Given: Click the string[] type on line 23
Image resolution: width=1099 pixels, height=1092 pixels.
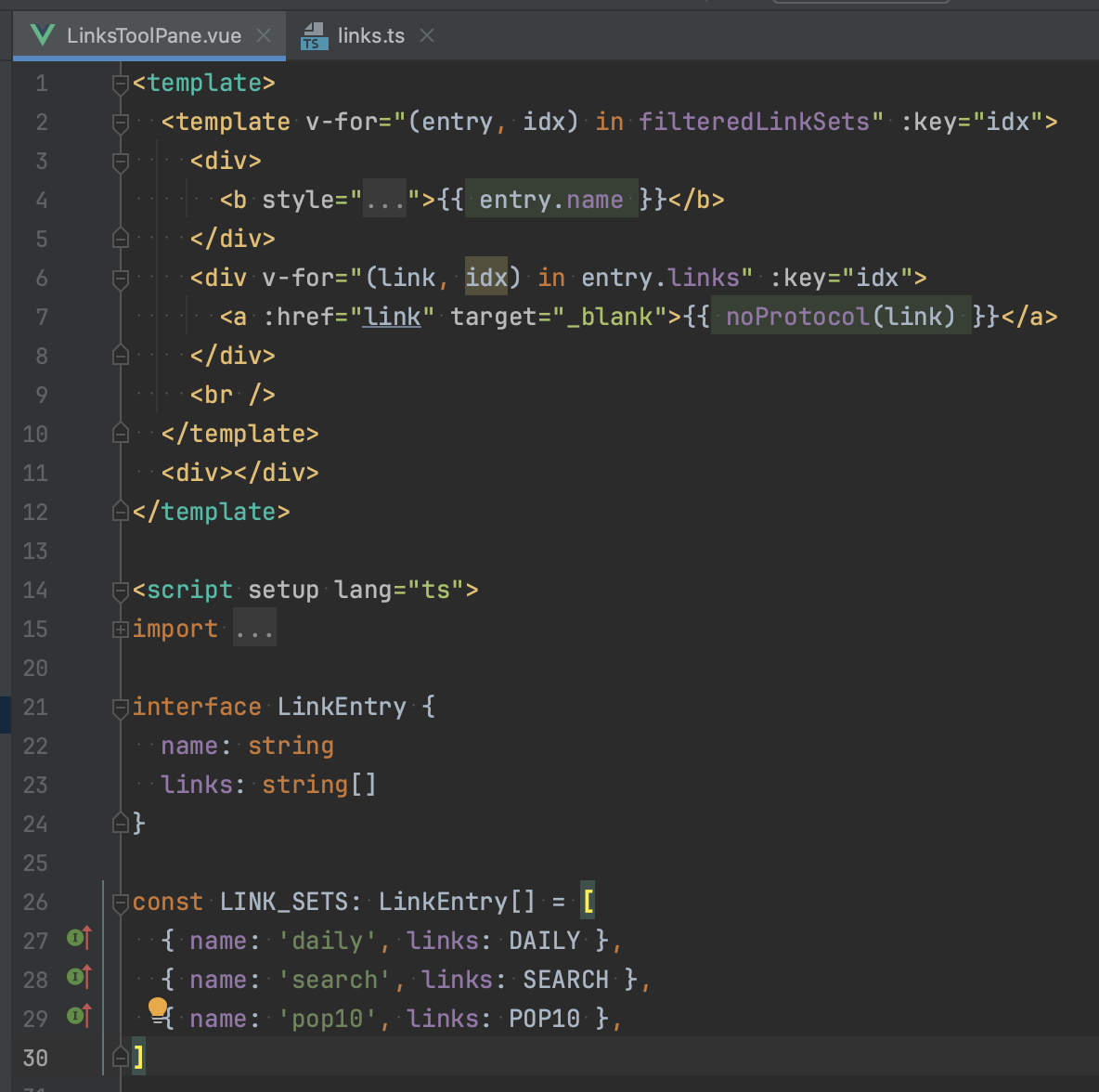Looking at the screenshot, I should click(x=319, y=785).
